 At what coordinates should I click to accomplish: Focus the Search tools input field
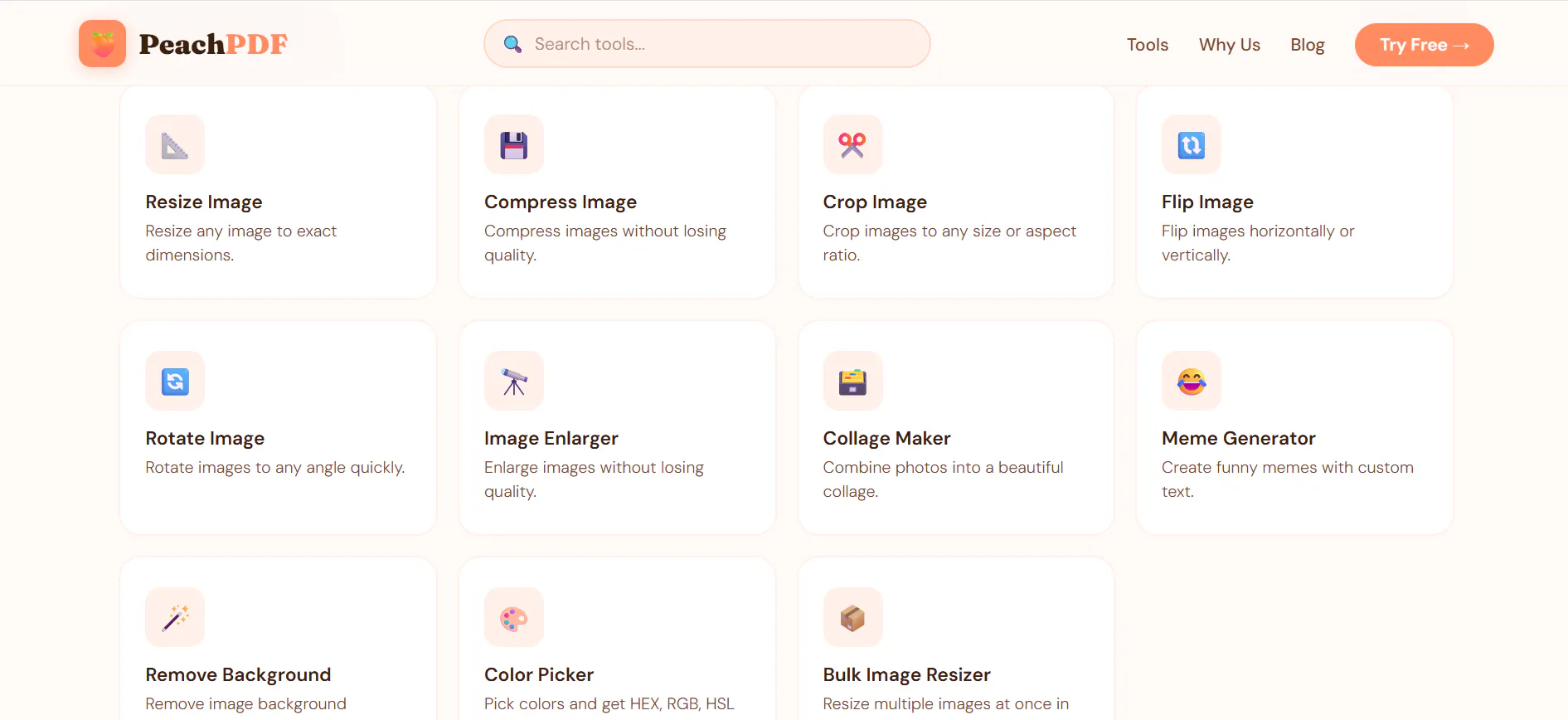pos(707,44)
